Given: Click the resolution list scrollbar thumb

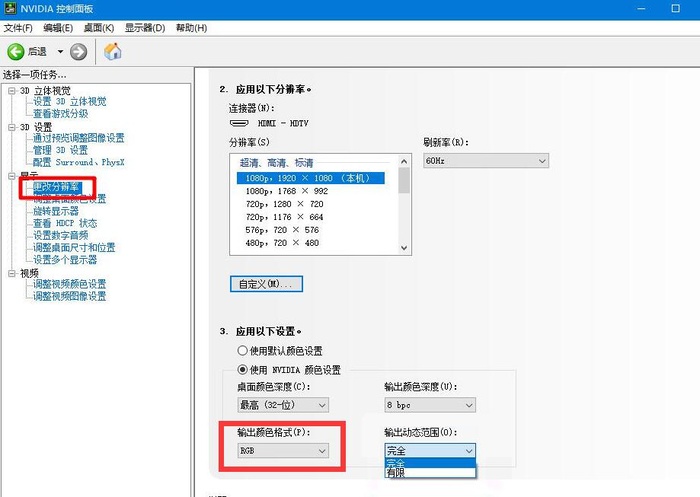Looking at the screenshot, I should [404, 180].
